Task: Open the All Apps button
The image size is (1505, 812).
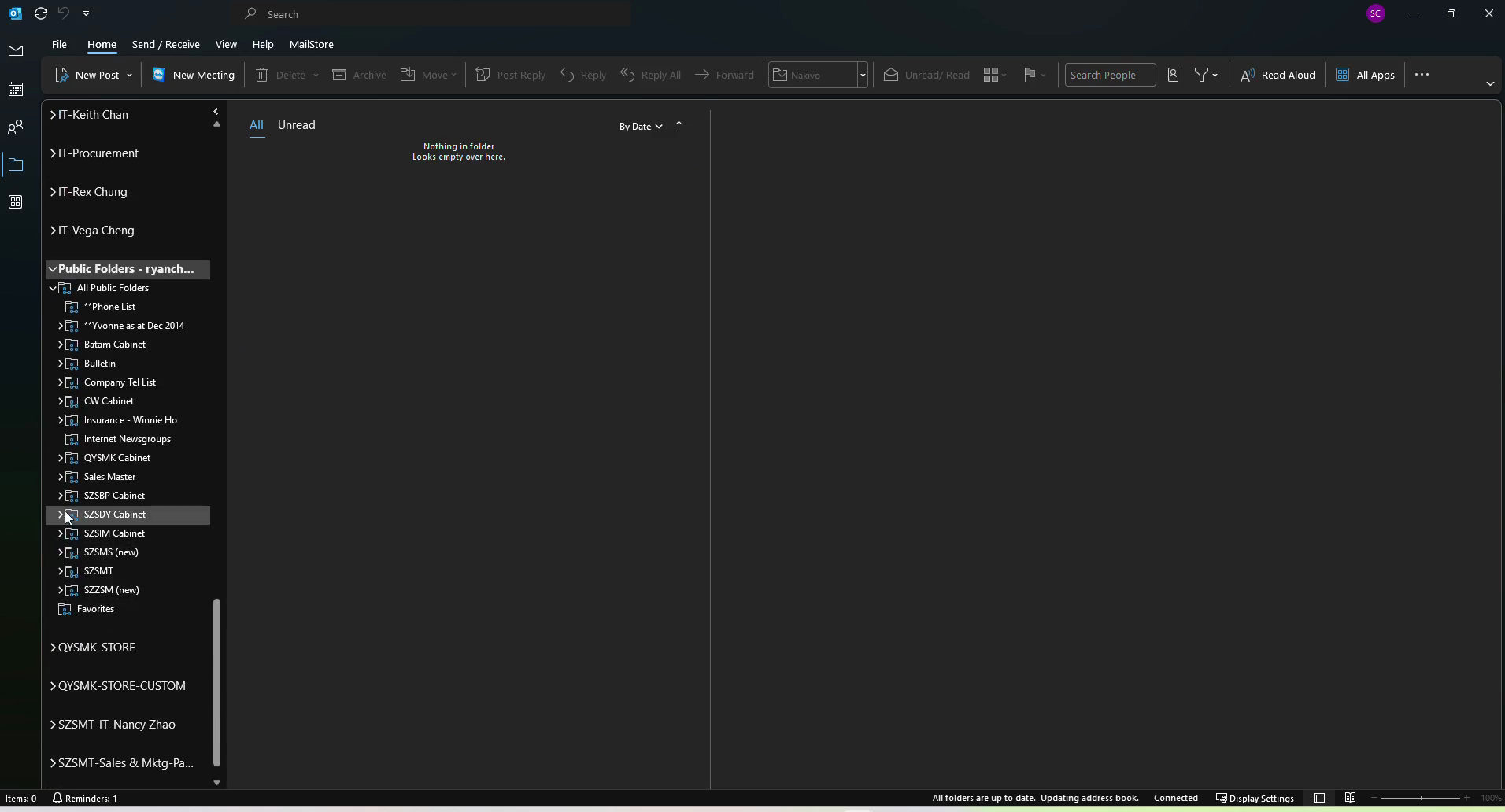Action: click(x=1366, y=75)
